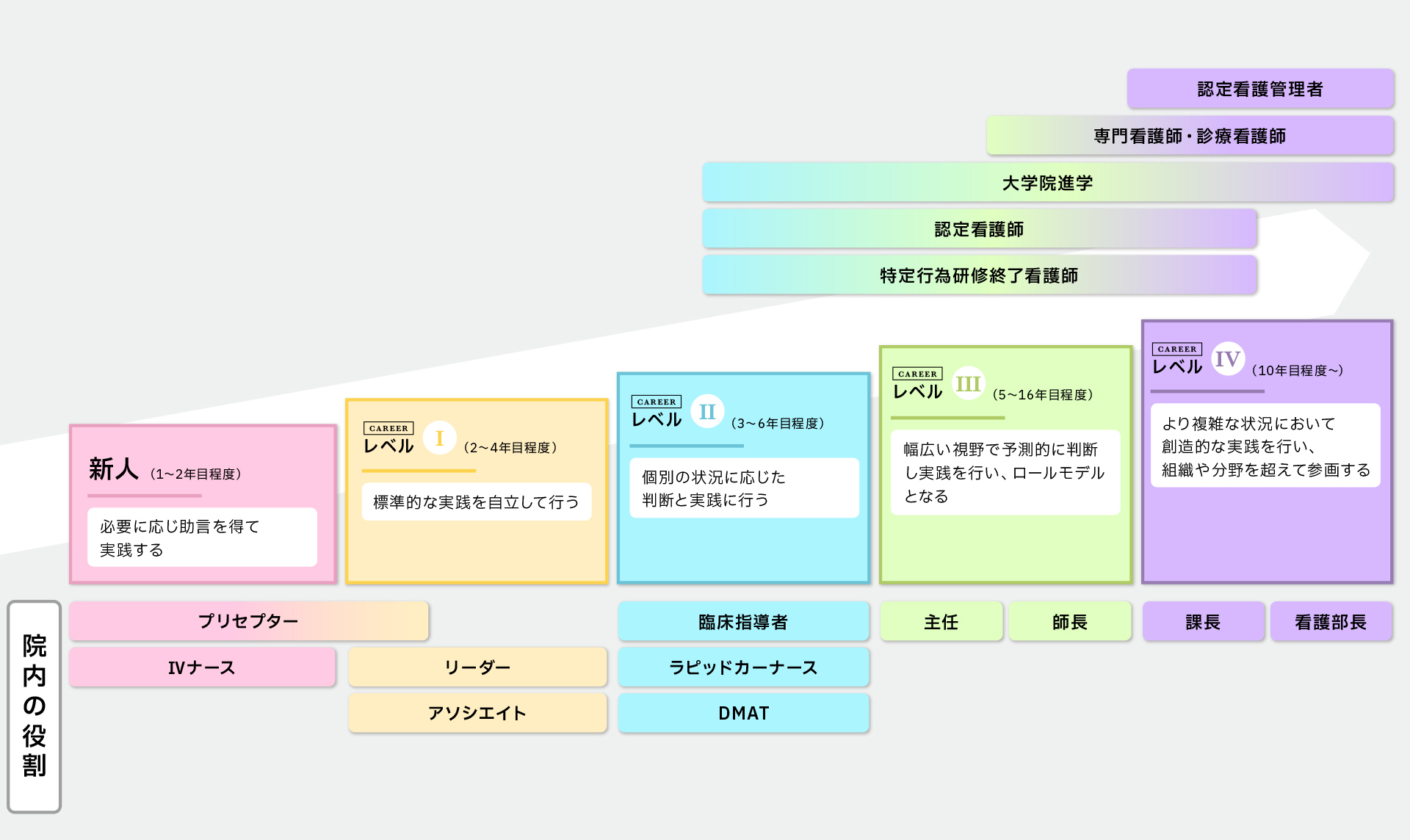Select the 専門看護師・診療看護師 bar
The image size is (1410, 840).
coord(1190,136)
